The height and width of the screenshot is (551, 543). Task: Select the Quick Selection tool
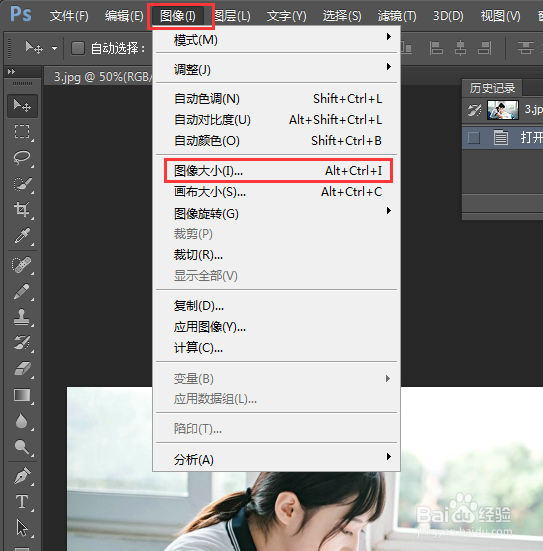click(x=22, y=184)
